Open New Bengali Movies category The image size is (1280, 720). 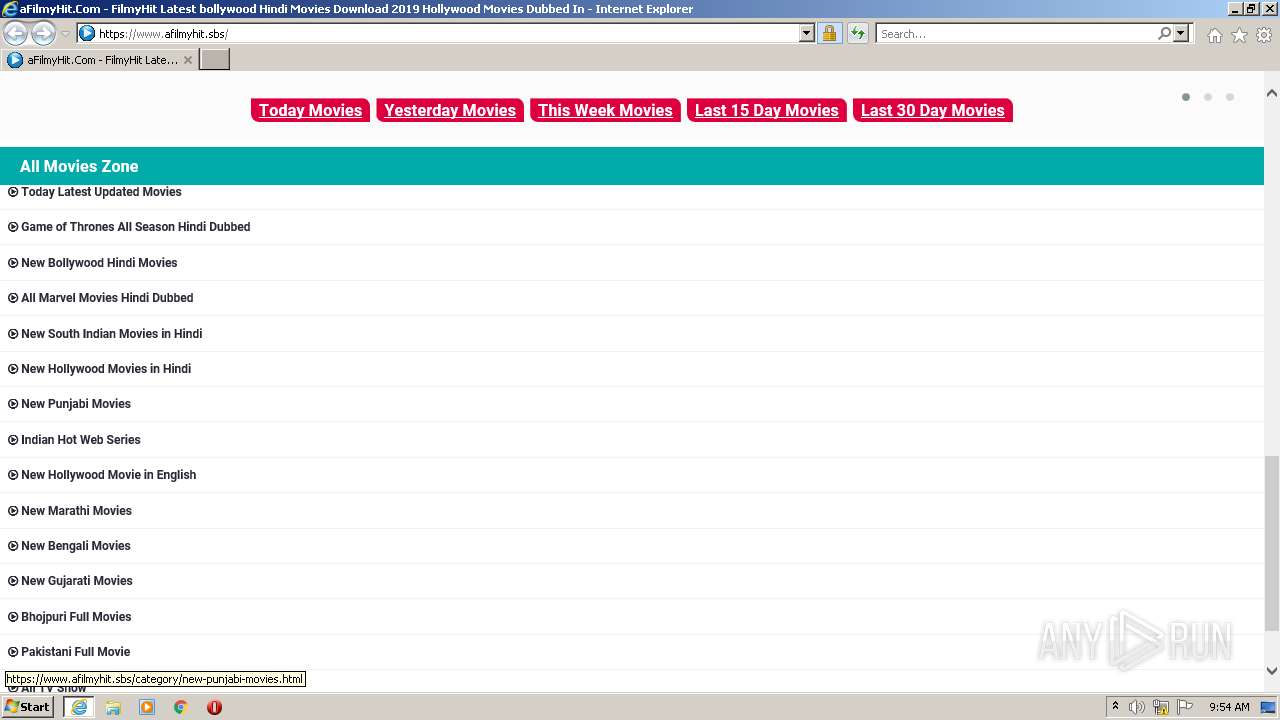pos(70,546)
